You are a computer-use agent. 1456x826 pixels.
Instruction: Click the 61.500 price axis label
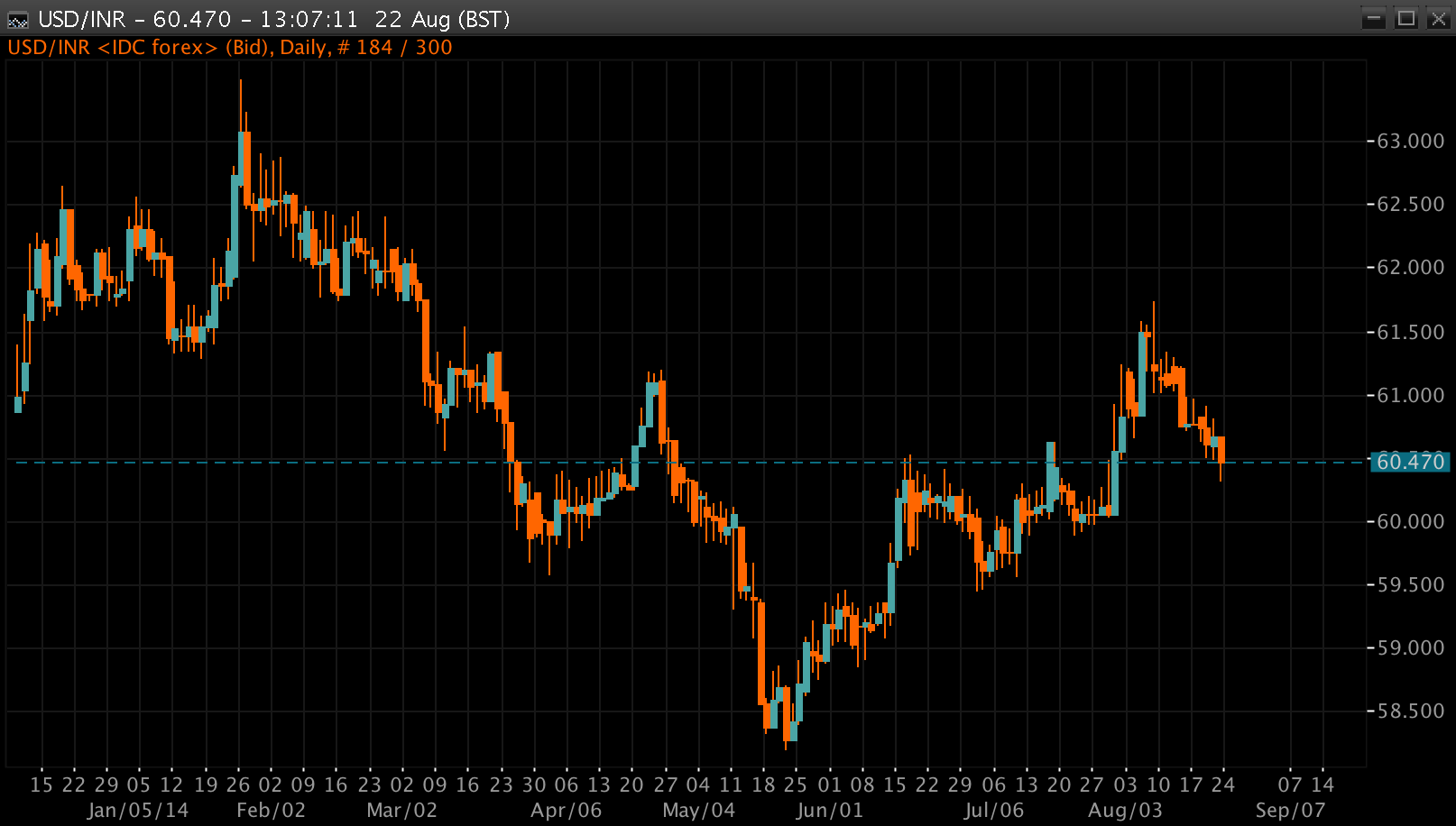pos(1410,332)
